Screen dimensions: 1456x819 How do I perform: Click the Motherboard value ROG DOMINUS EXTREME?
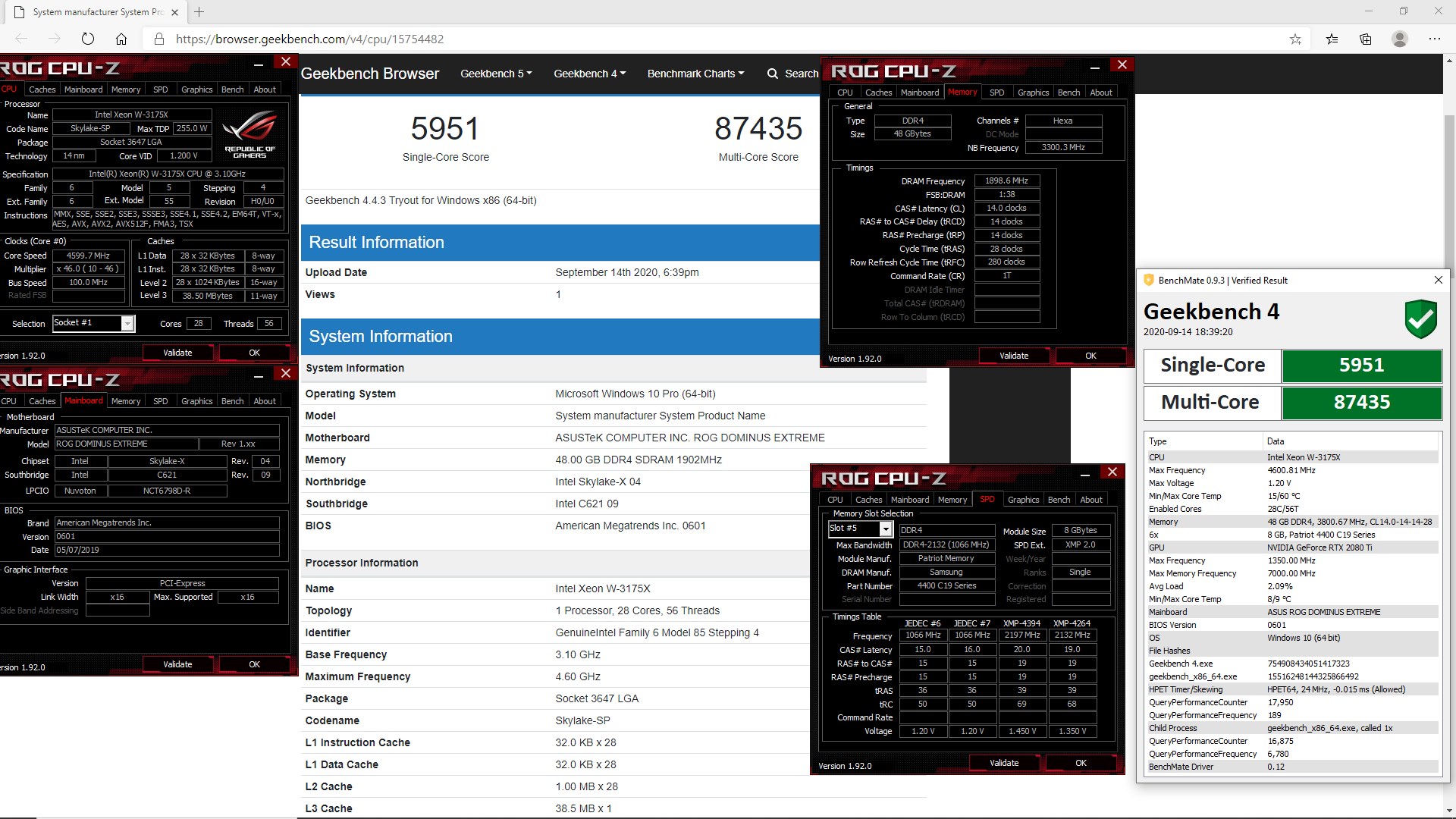click(x=690, y=438)
